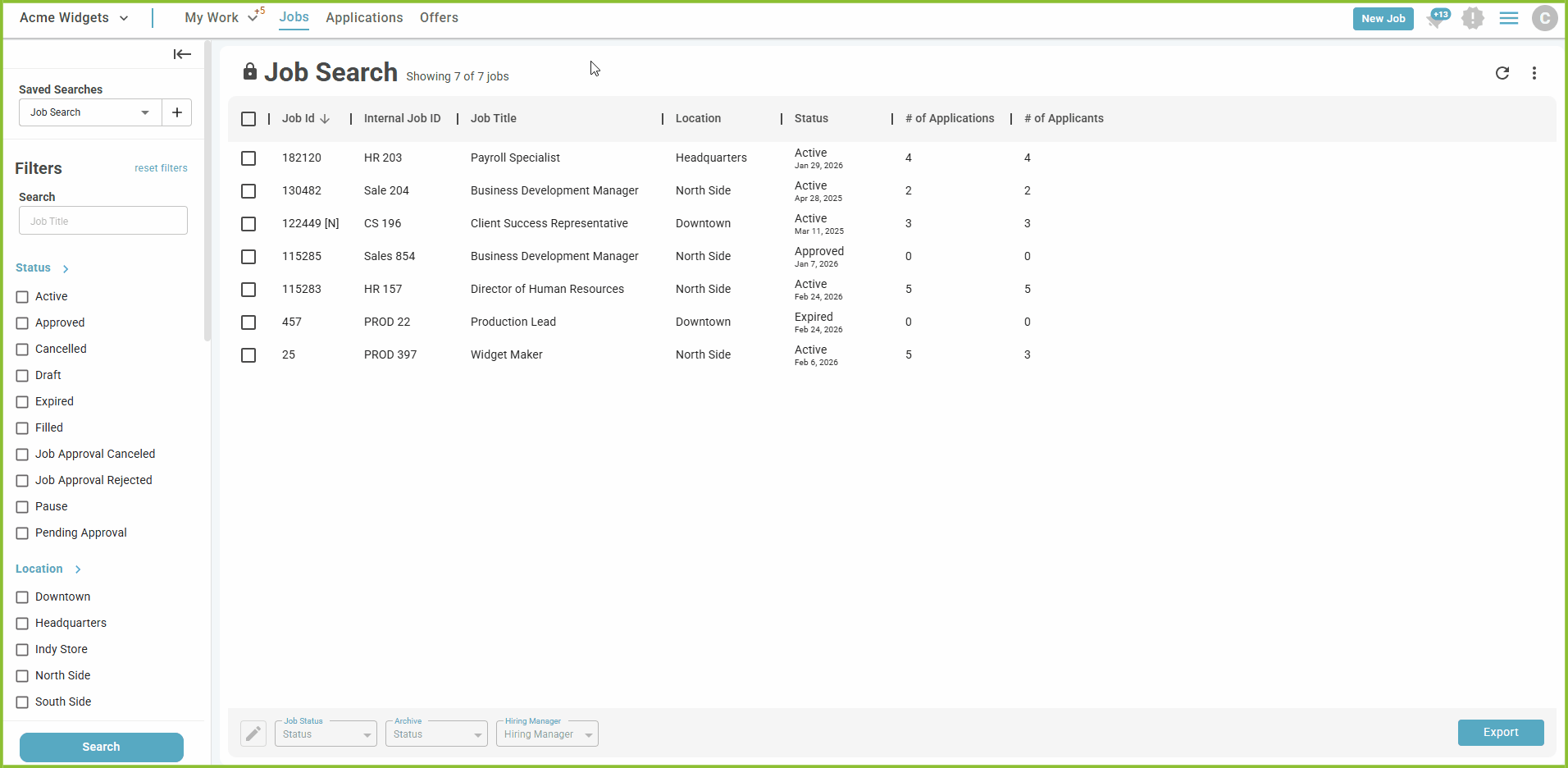Select the Payroll Specialist row checkbox

tap(248, 158)
